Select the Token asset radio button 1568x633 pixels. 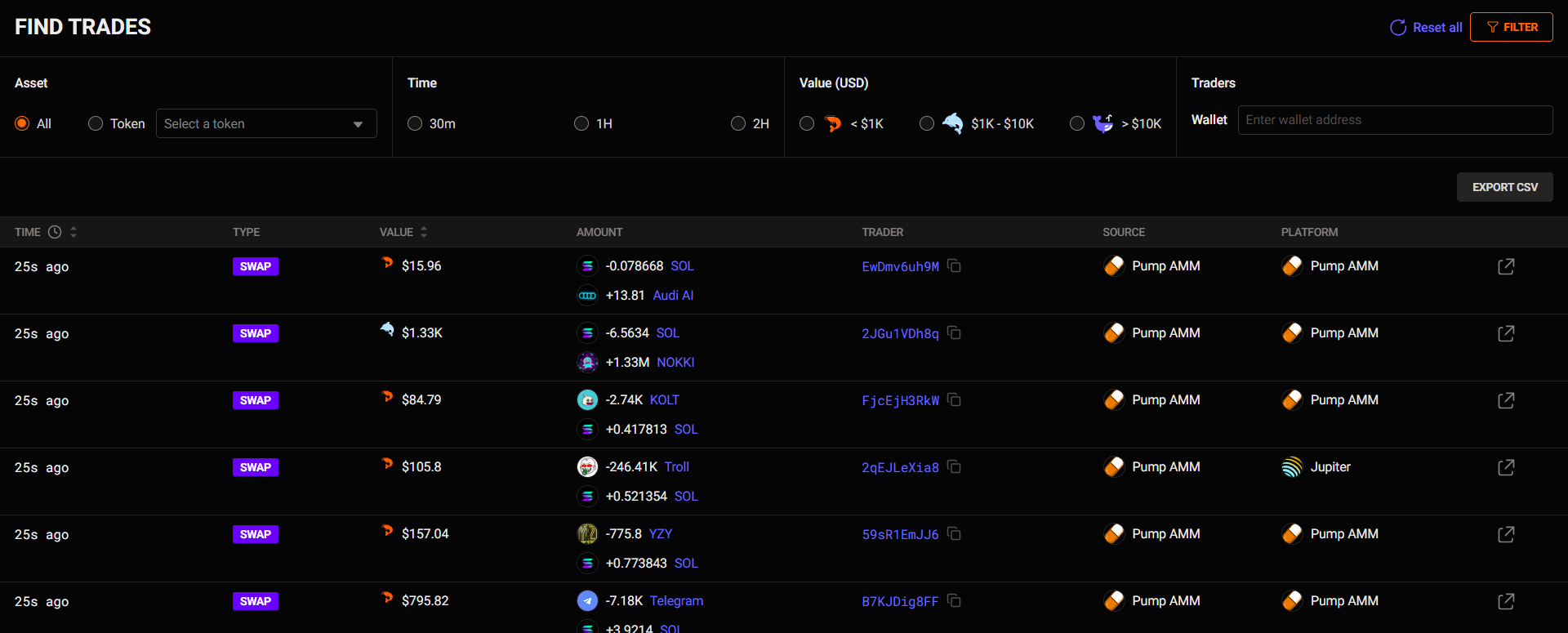click(x=96, y=123)
